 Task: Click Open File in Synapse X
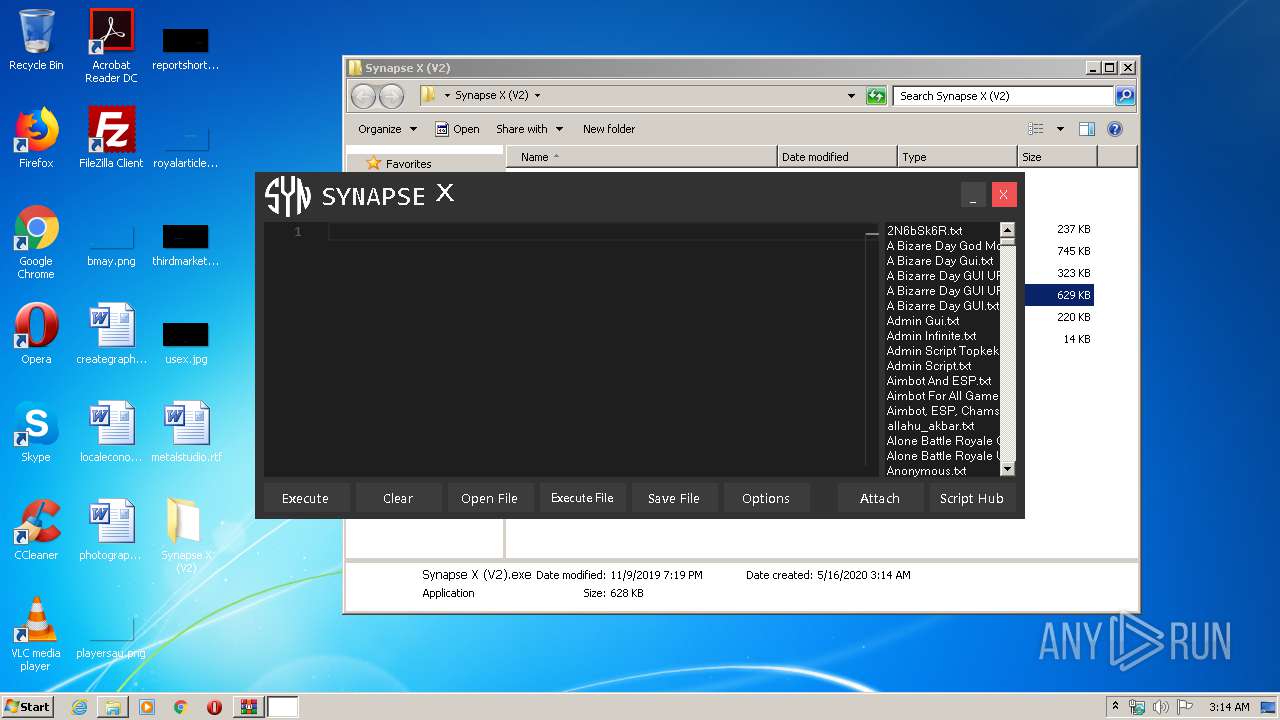click(489, 498)
